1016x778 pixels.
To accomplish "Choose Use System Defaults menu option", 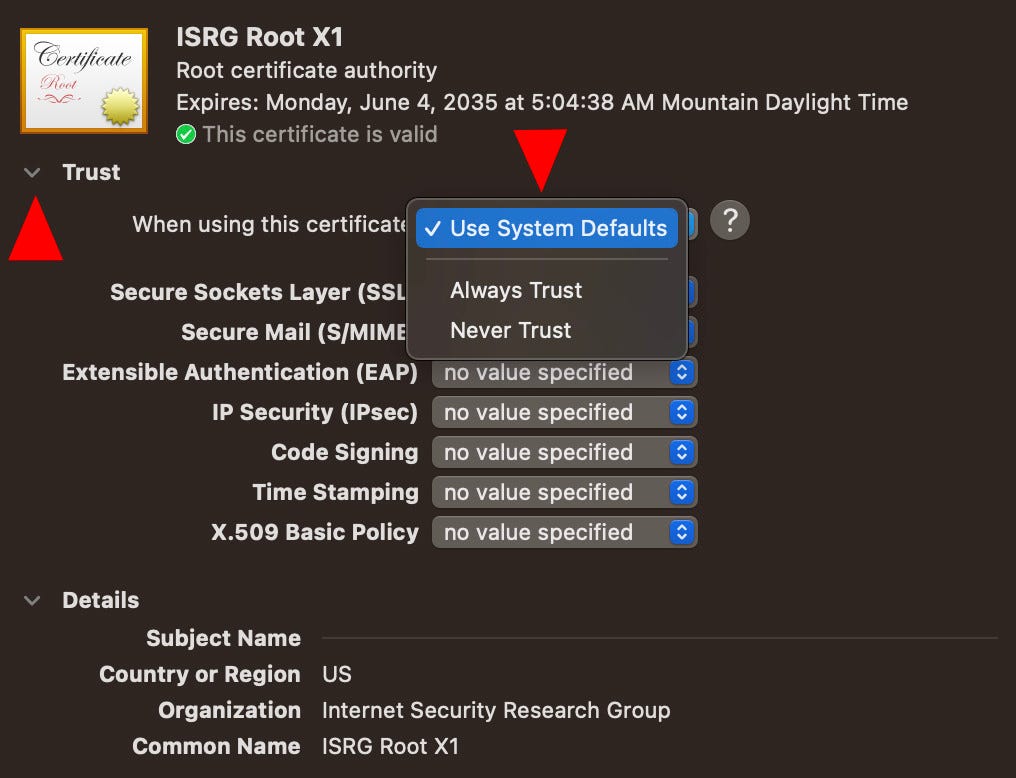I will pos(546,228).
